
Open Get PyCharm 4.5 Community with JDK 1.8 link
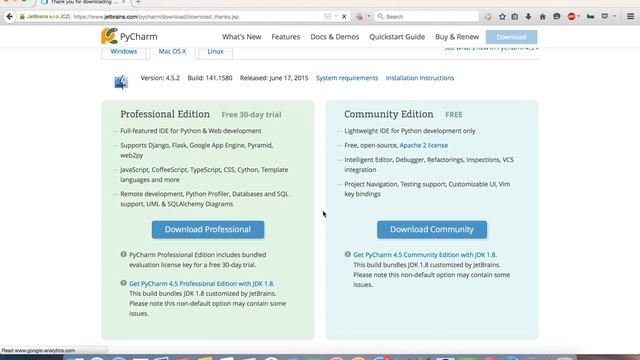[425, 255]
